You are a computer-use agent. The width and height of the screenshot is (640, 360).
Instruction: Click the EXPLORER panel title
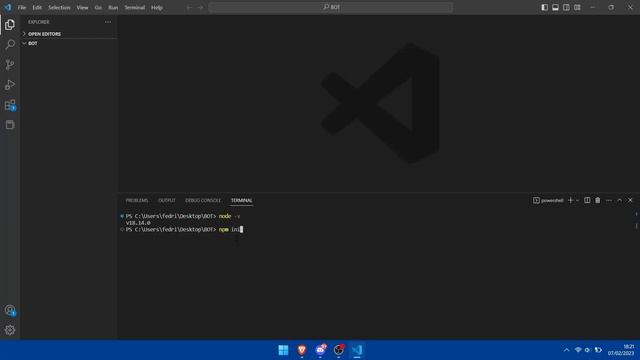[x=39, y=22]
